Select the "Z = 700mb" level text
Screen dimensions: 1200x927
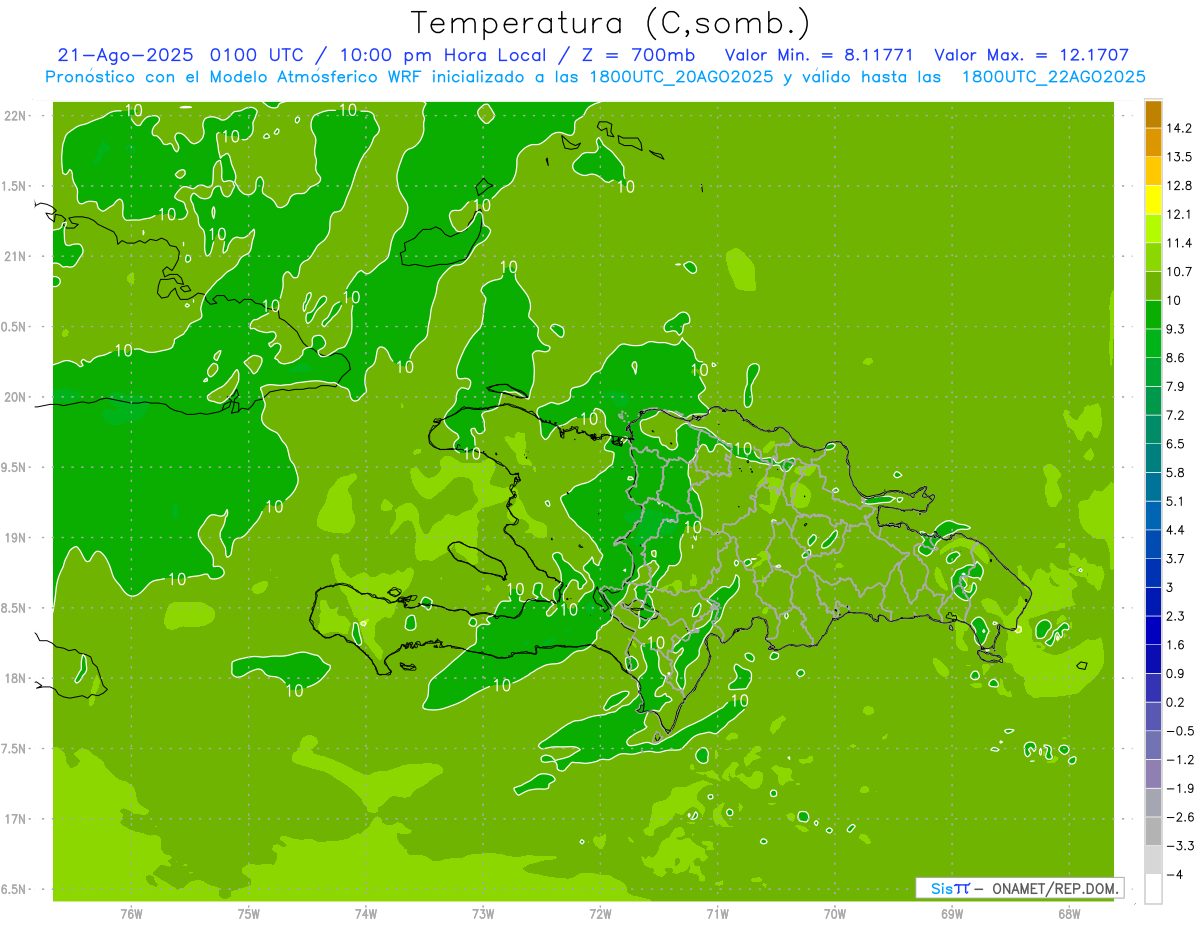[640, 55]
